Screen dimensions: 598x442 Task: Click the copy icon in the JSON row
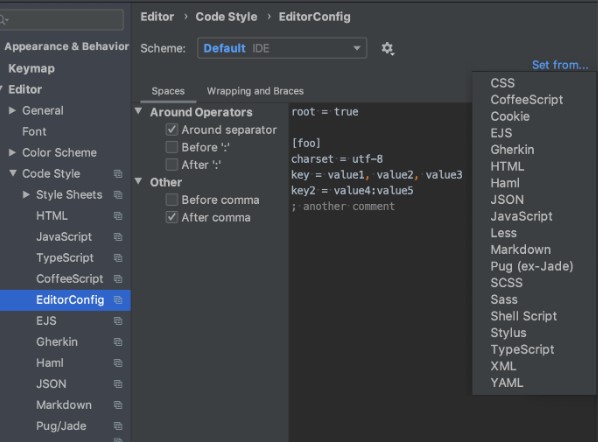[x=118, y=384]
